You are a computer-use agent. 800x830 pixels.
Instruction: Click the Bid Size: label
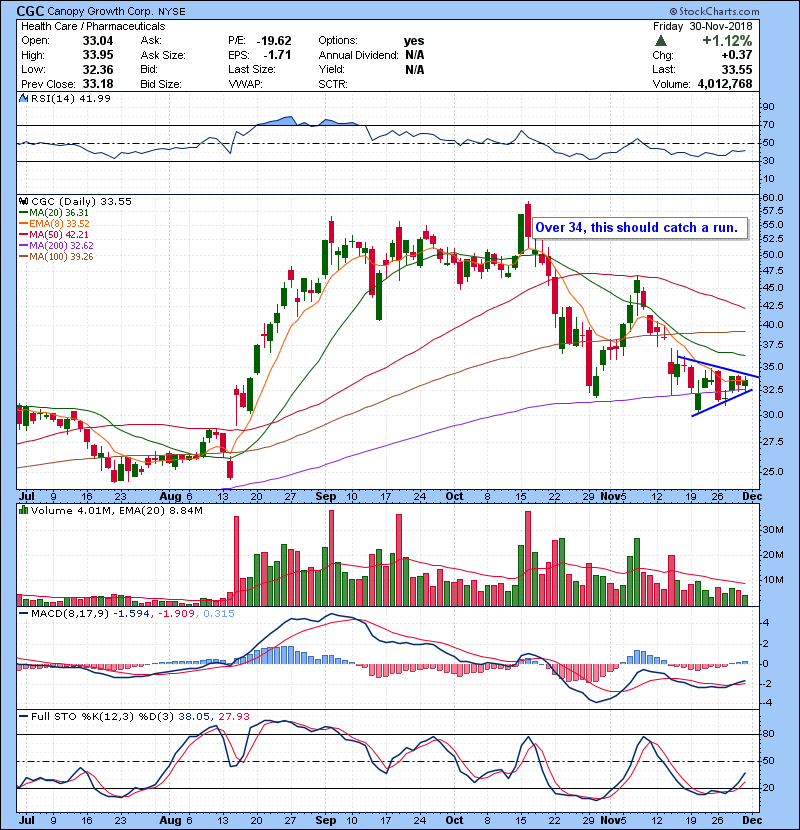click(x=161, y=84)
